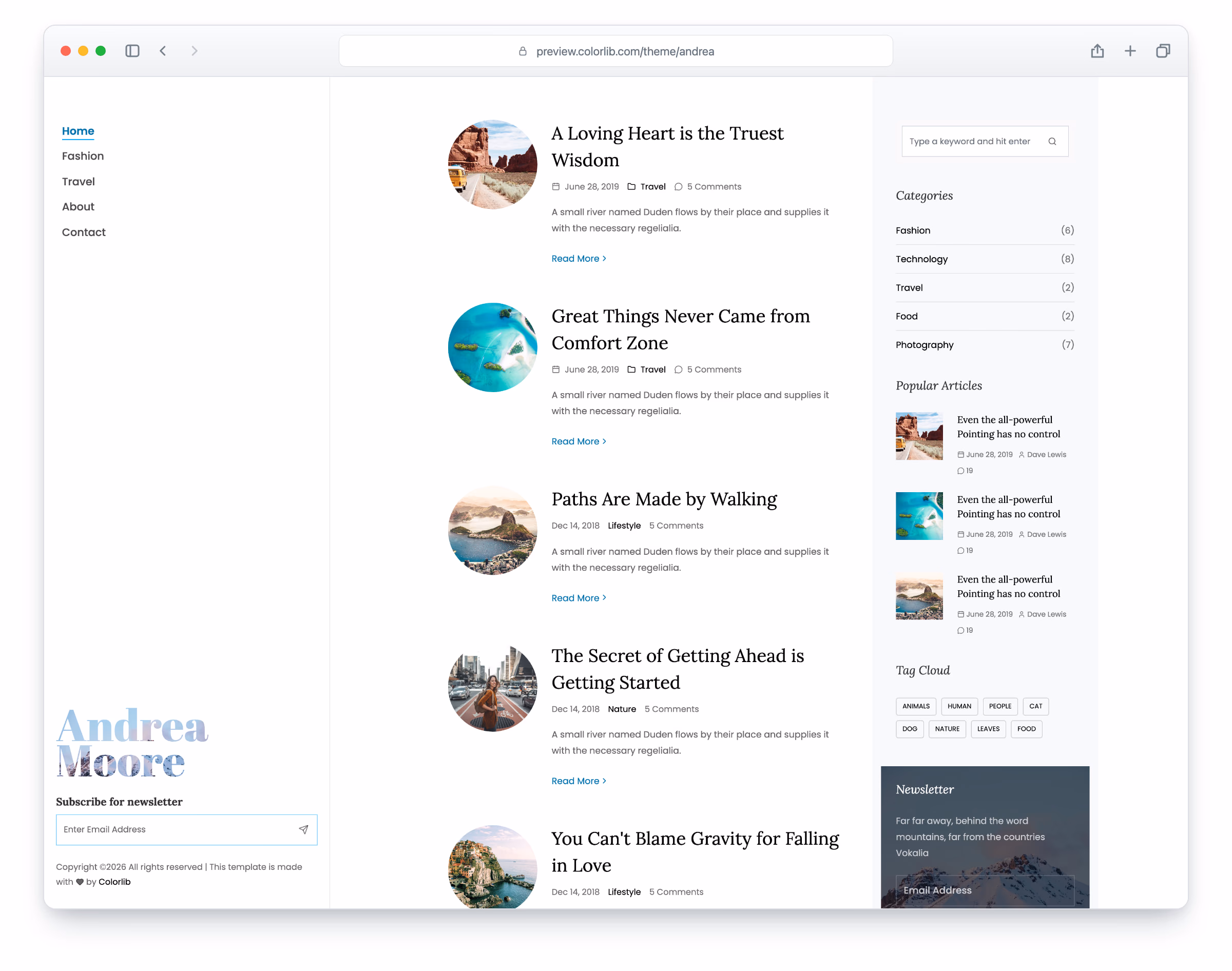Click the search magnifier icon in the sidebar
Viewport: 1232px width, 971px height.
[1052, 142]
